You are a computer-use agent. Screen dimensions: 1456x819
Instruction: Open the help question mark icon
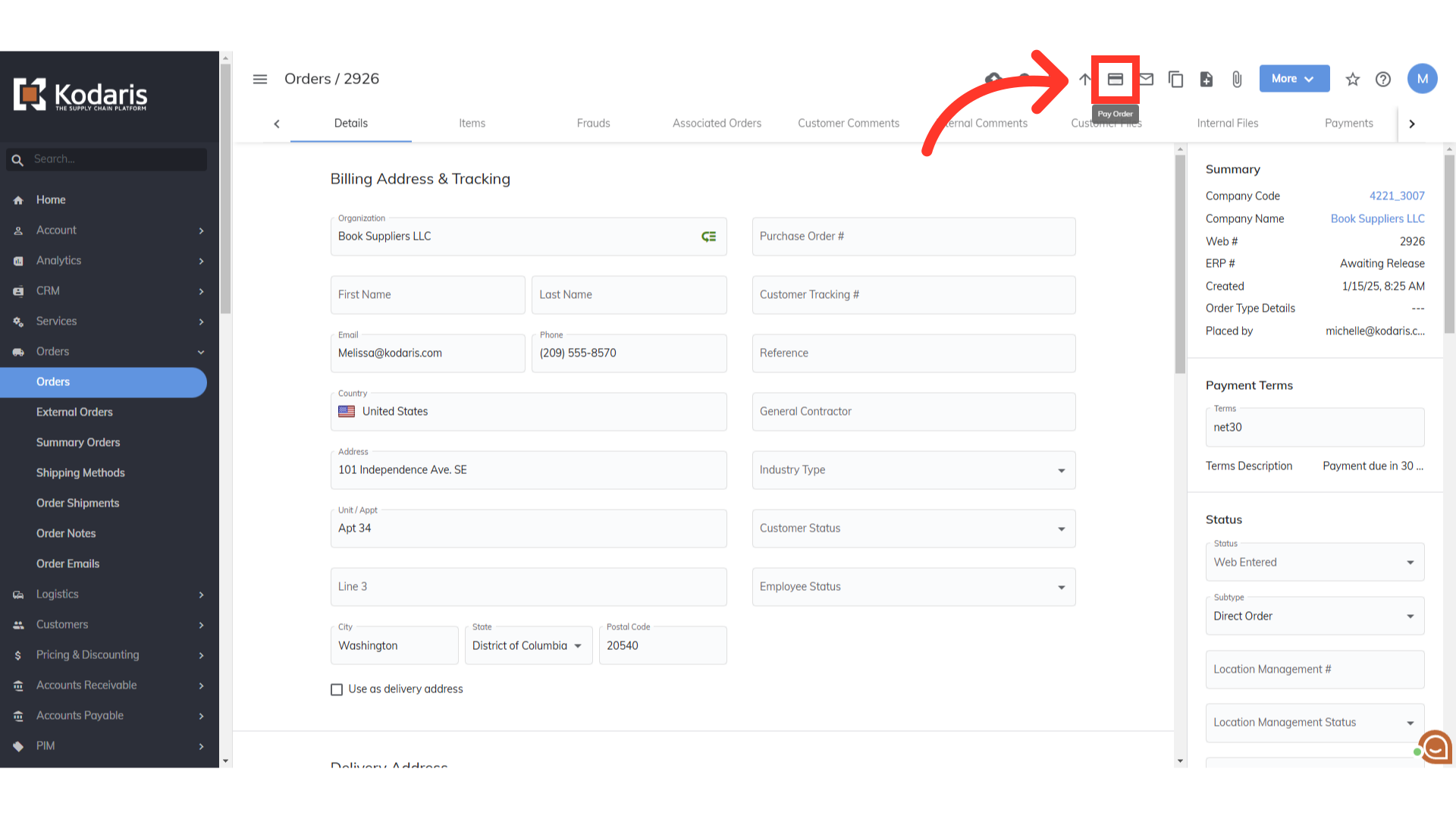(1383, 79)
